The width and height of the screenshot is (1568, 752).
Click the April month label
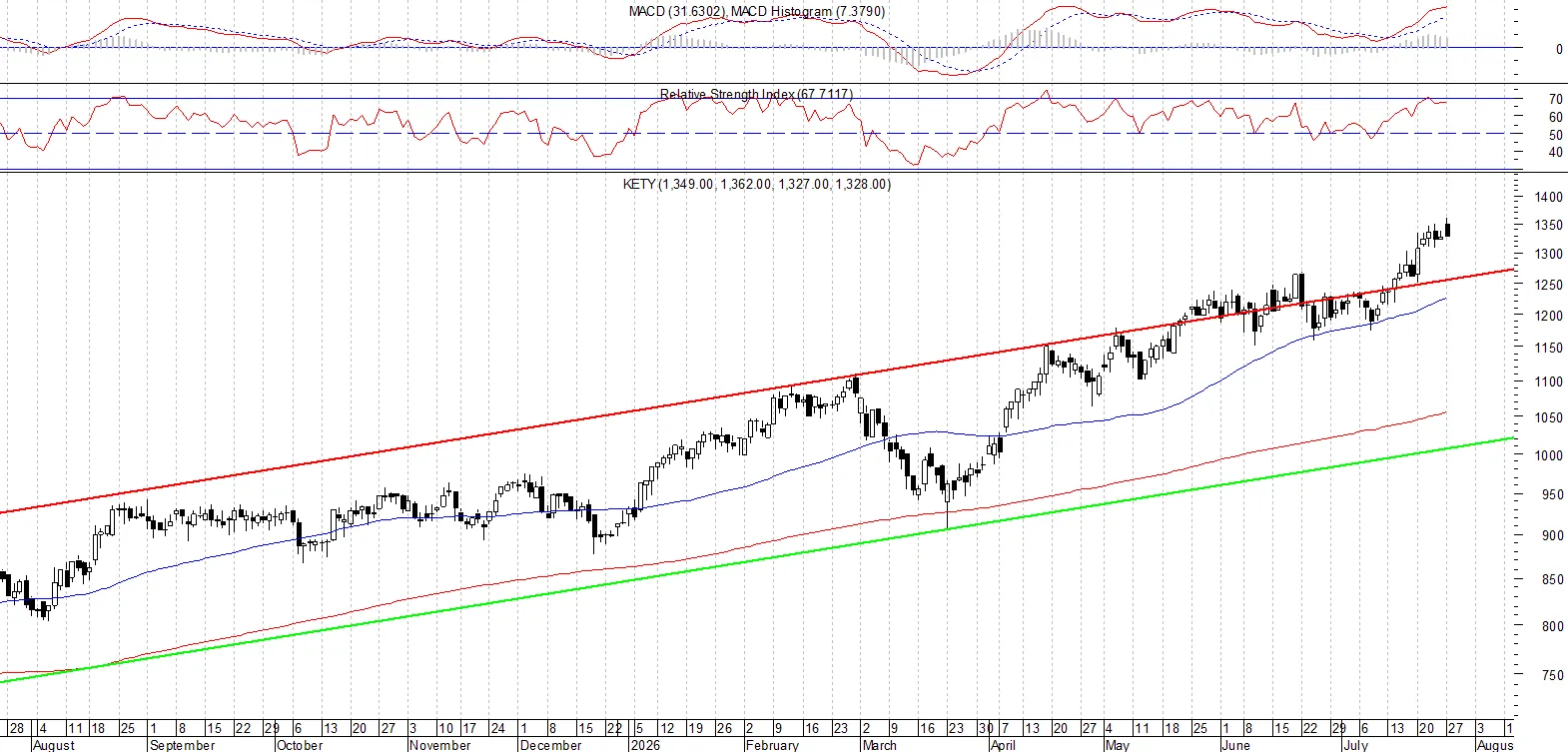click(1003, 745)
